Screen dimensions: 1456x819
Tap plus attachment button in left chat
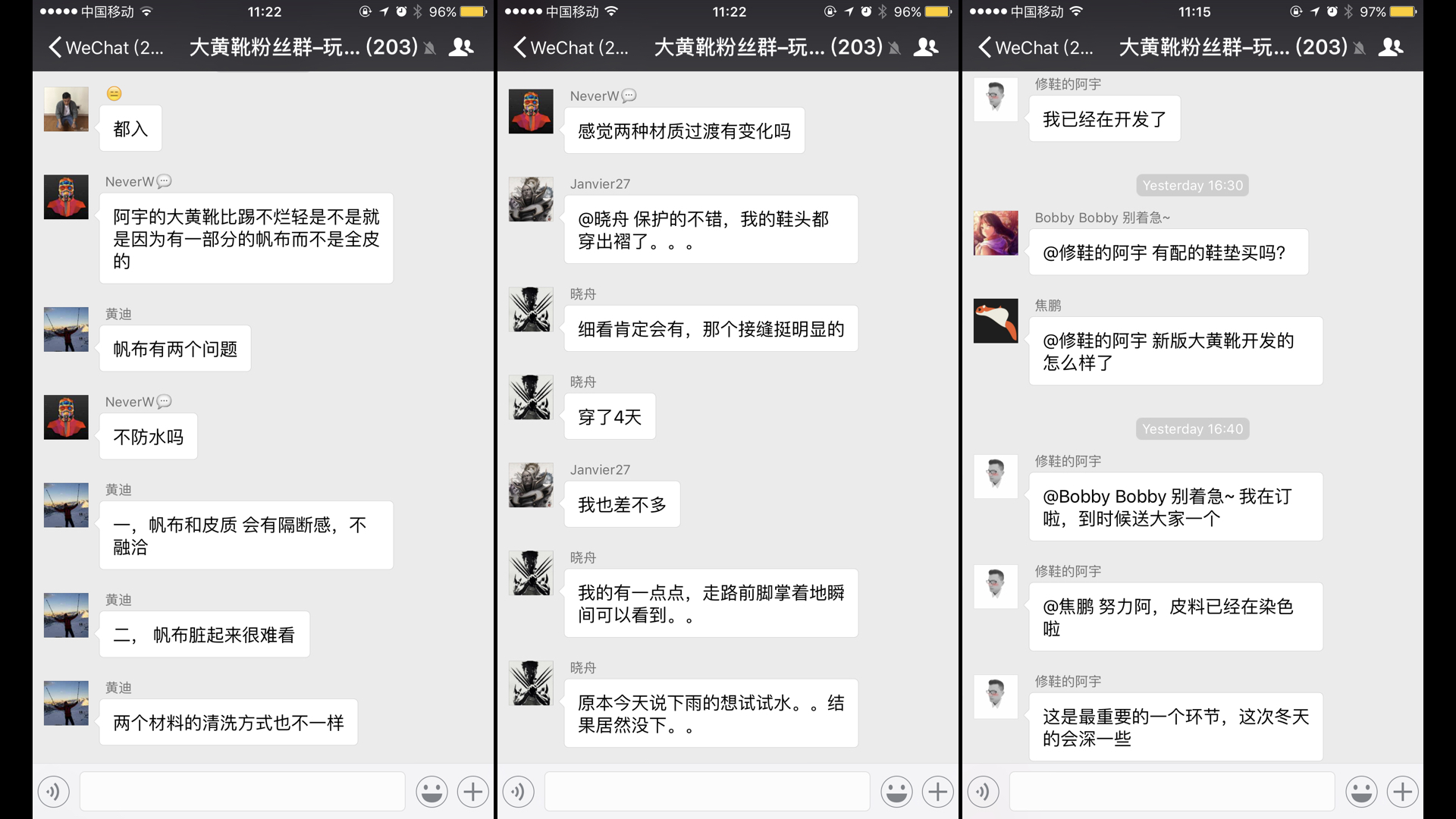pos(473,792)
